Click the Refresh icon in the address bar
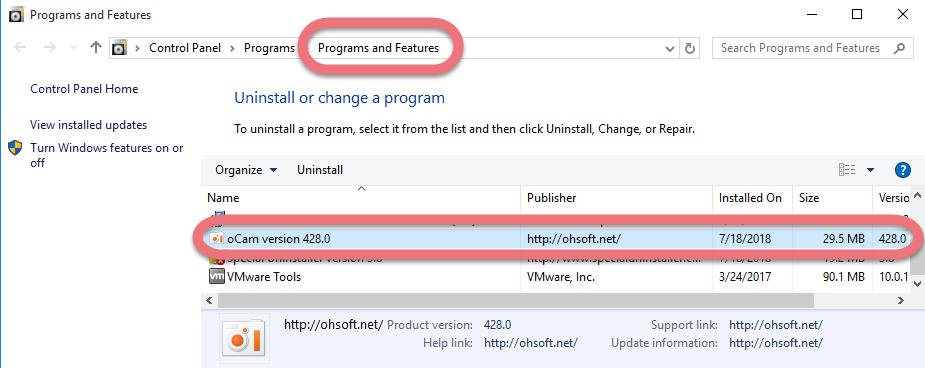Viewport: 925px width, 368px height. pyautogui.click(x=690, y=48)
